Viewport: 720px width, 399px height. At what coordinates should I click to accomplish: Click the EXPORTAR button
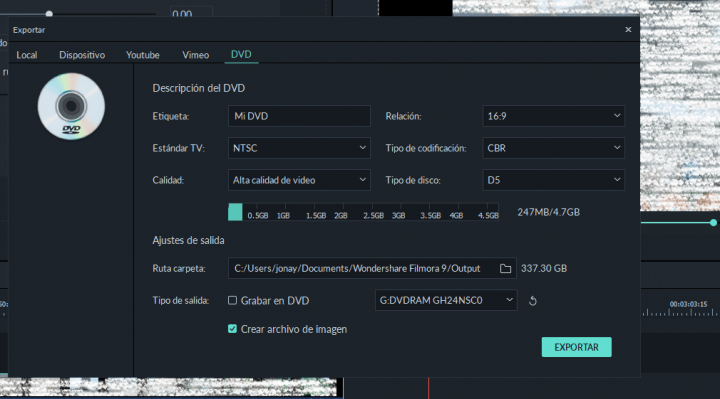576,347
